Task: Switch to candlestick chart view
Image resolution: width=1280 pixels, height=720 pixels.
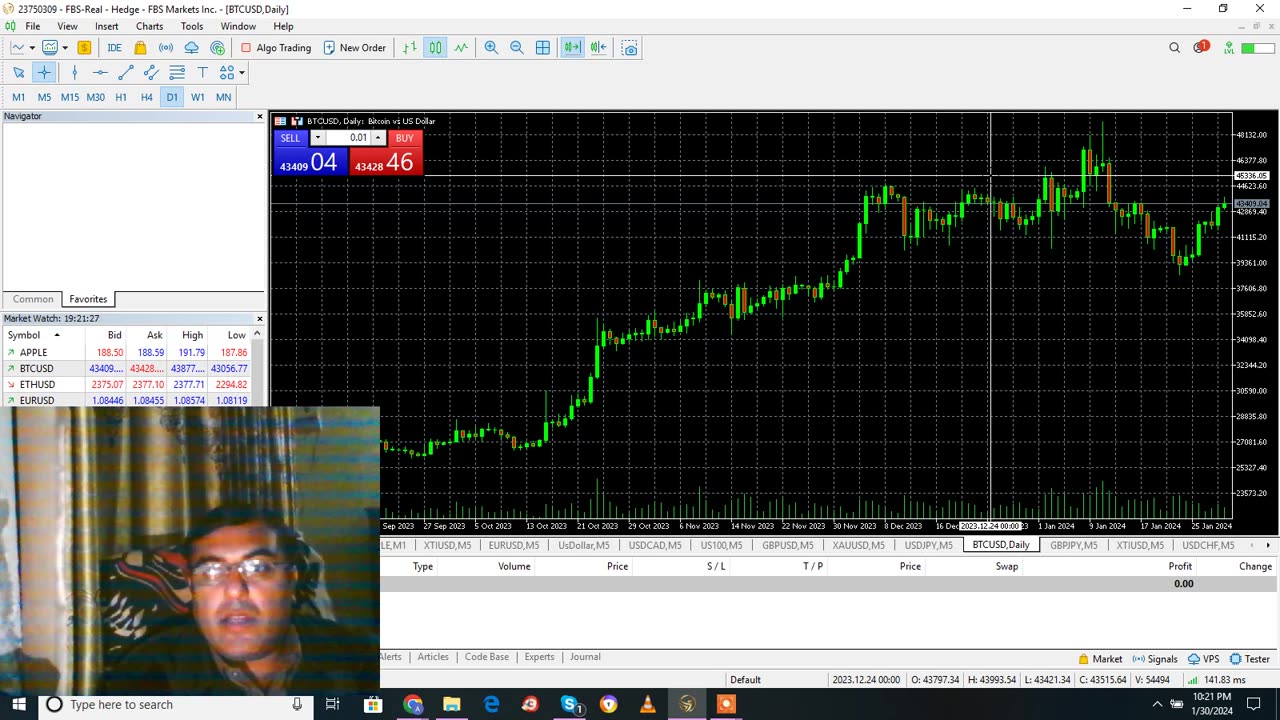Action: pos(436,48)
